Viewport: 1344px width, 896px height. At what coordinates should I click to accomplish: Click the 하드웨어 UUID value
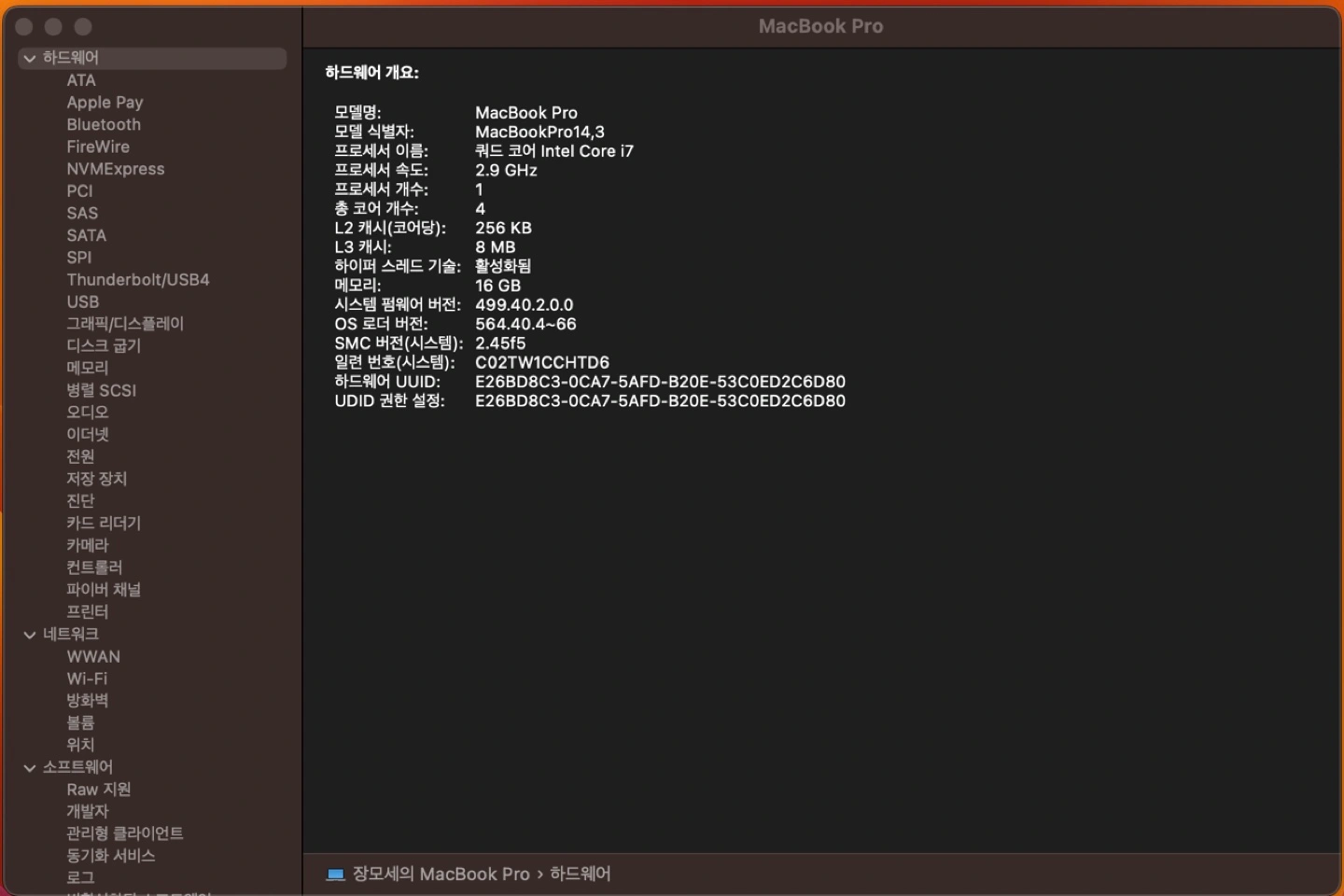tap(660, 382)
